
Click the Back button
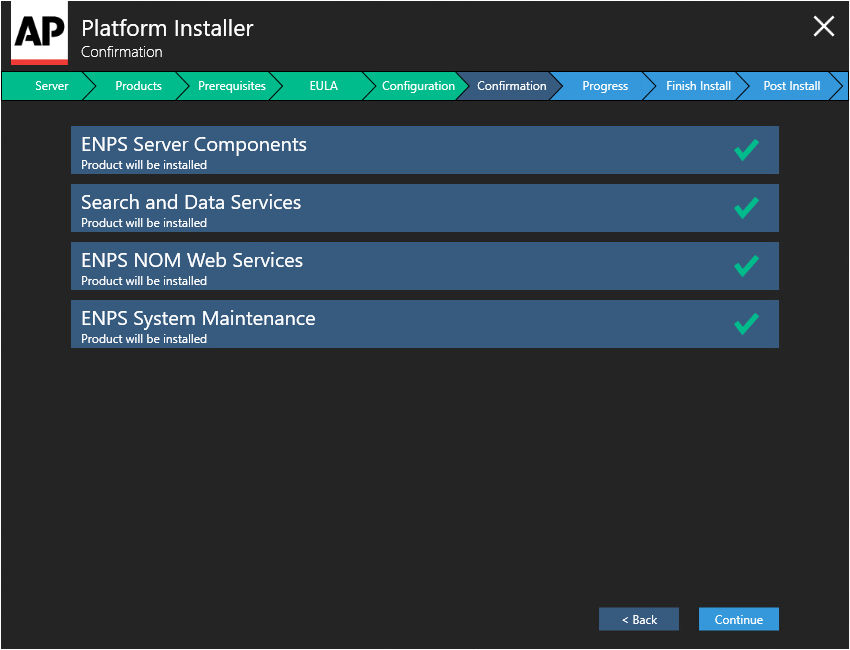coord(639,619)
